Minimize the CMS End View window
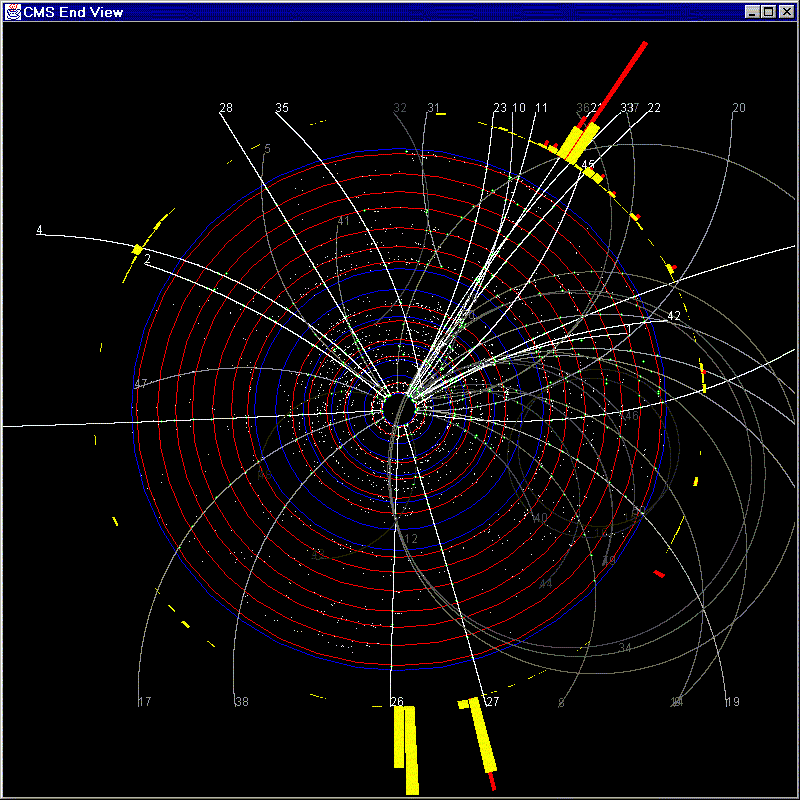 tap(752, 11)
